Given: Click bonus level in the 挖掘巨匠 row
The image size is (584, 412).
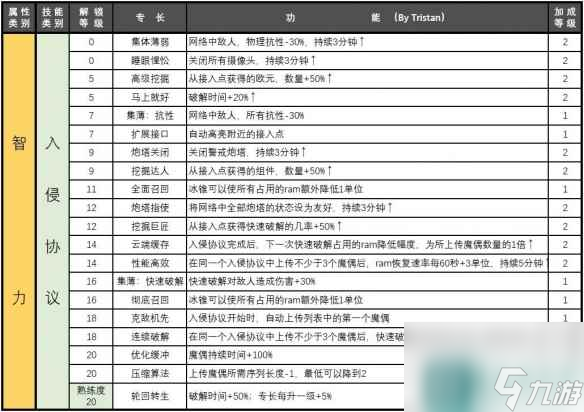Looking at the screenshot, I should 565,226.
